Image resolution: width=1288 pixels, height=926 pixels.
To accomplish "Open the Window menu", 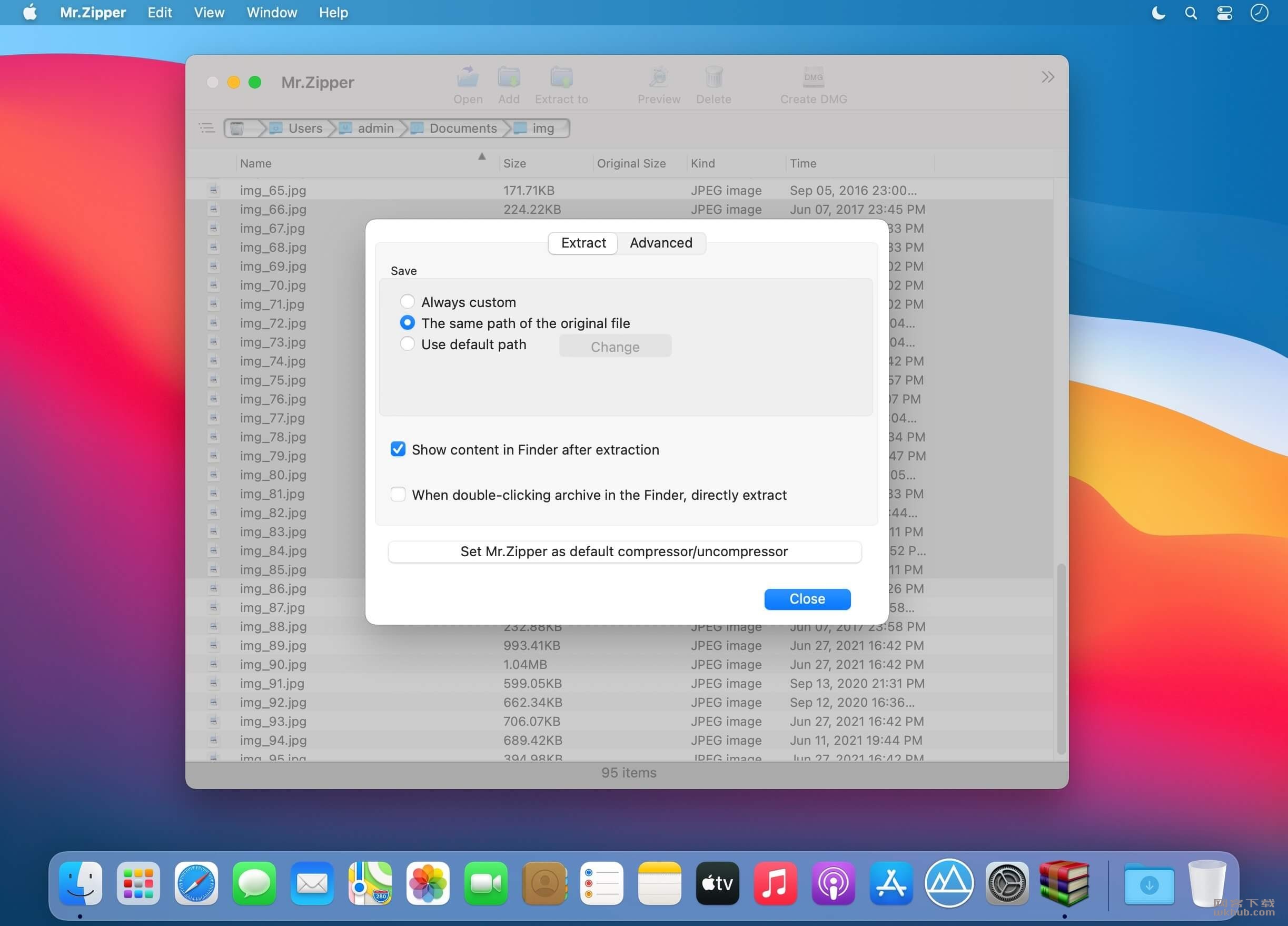I will pos(272,13).
